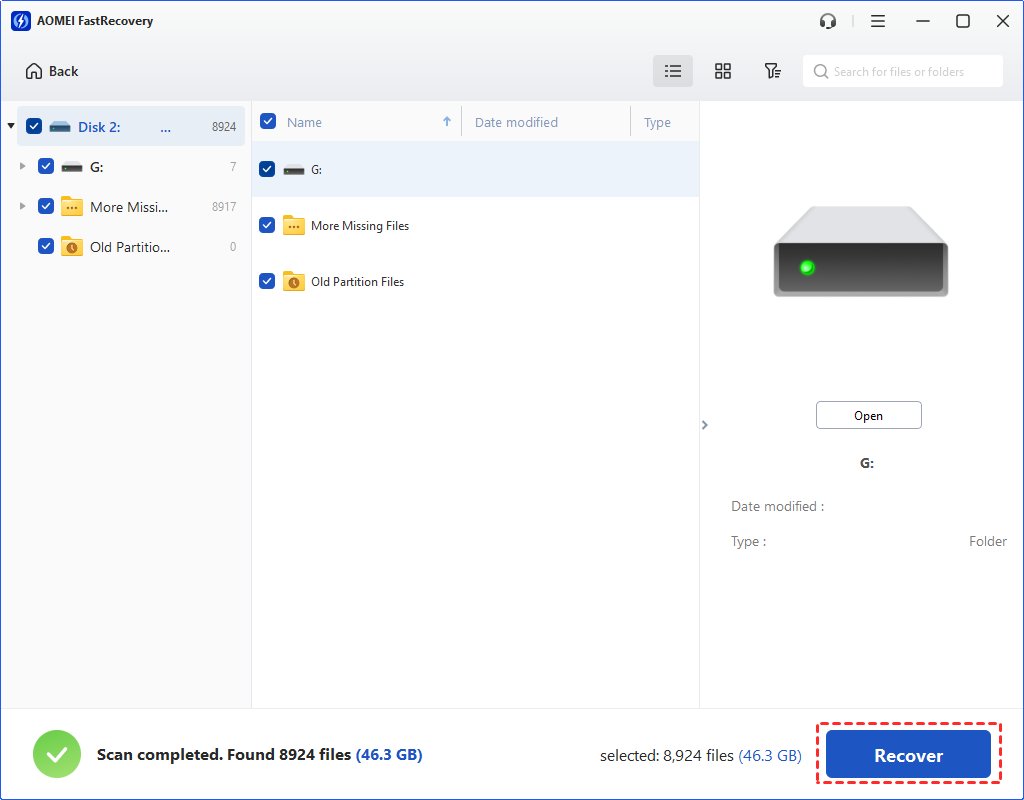Image resolution: width=1024 pixels, height=800 pixels.
Task: Click the Recover button
Action: pyautogui.click(x=908, y=754)
